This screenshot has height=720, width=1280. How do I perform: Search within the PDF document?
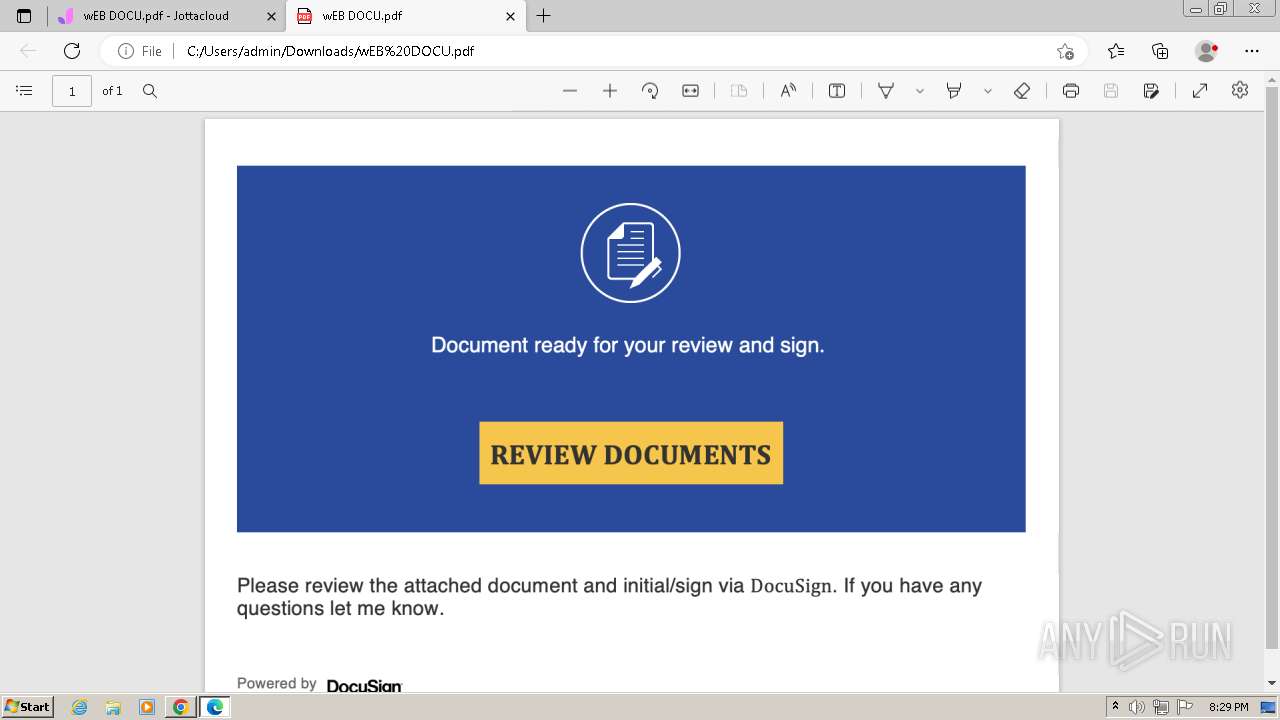(x=150, y=91)
